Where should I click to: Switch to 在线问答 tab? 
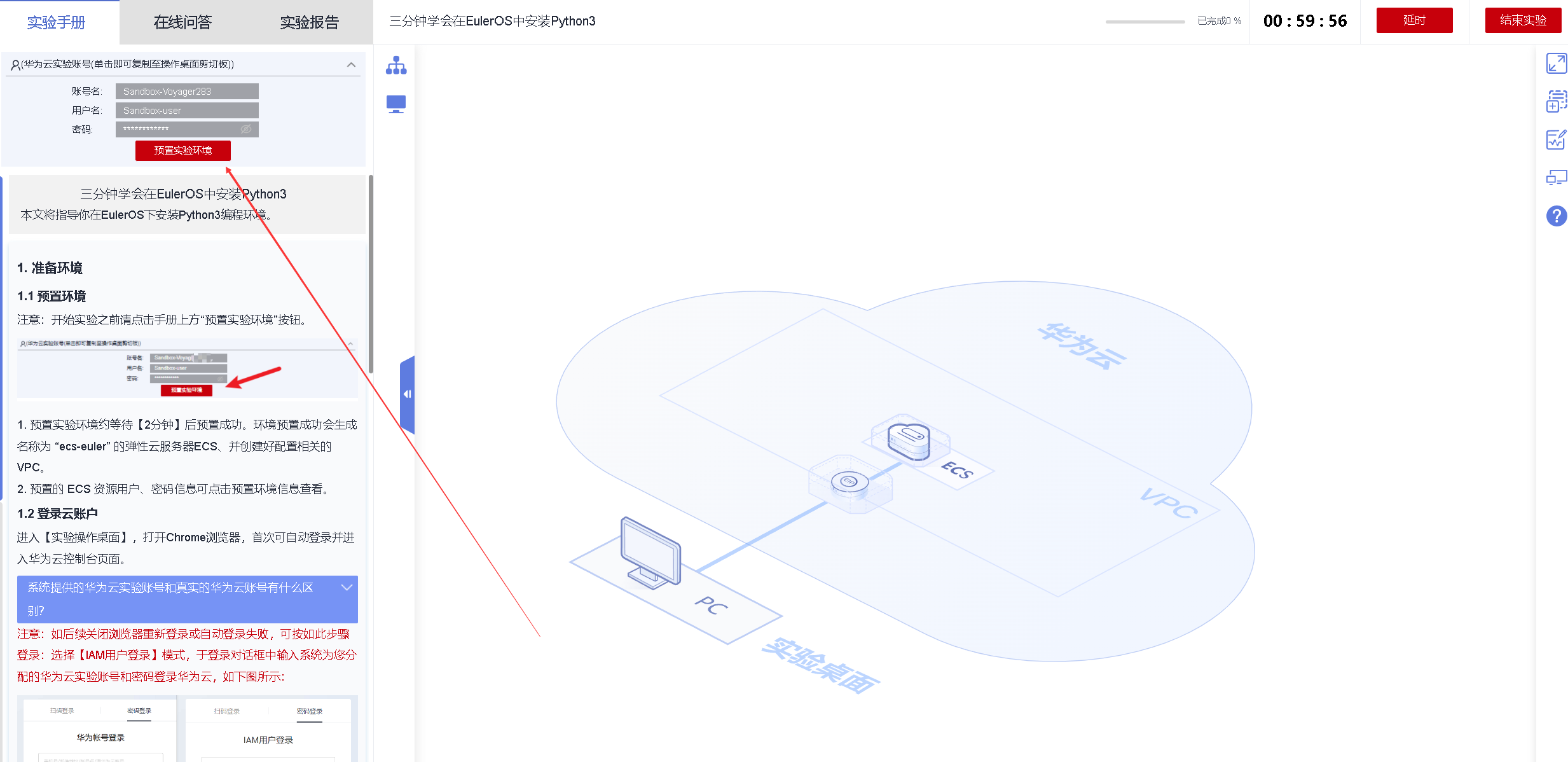click(182, 22)
